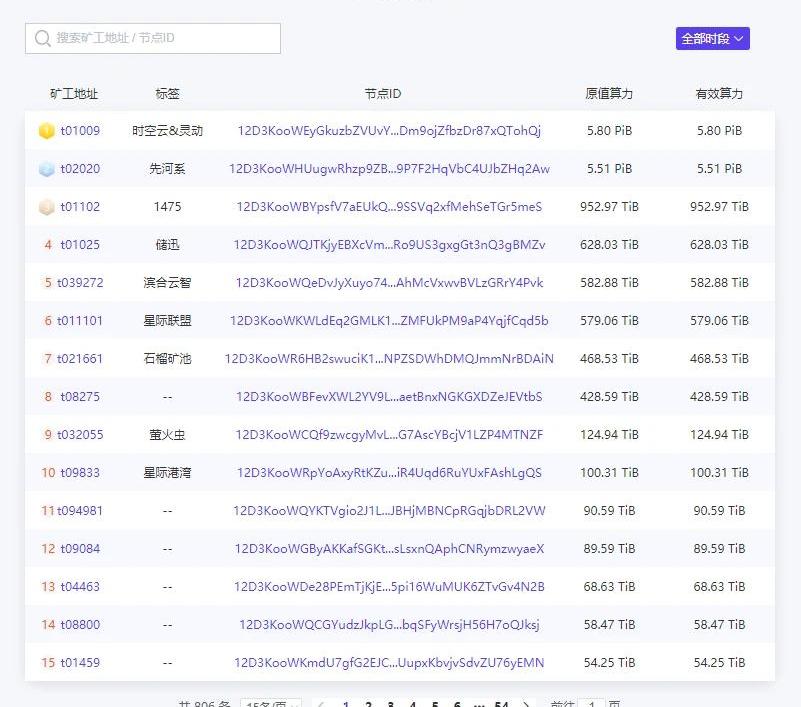
Task: Open last-row miner t01459
Action: pos(80,663)
